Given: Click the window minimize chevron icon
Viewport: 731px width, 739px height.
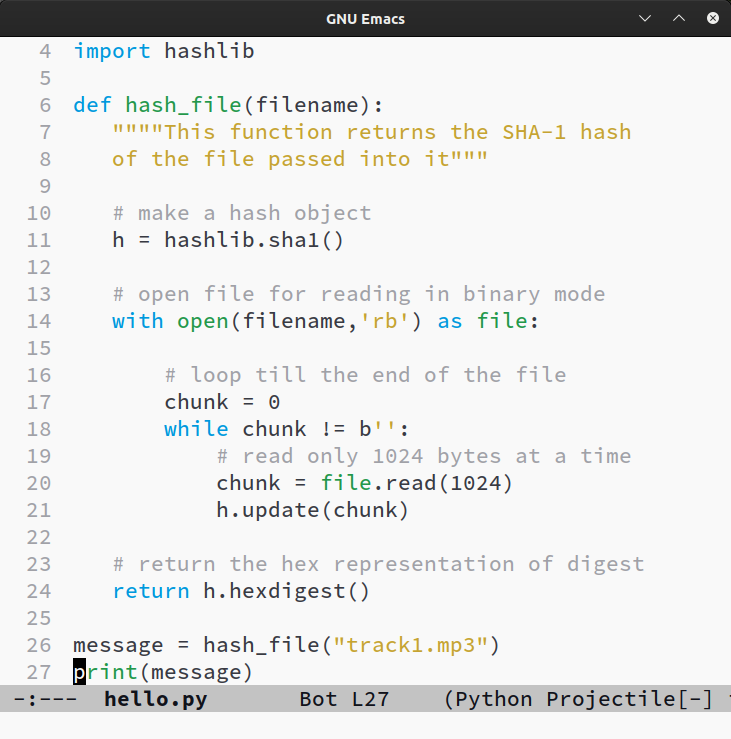Looking at the screenshot, I should pos(645,18).
